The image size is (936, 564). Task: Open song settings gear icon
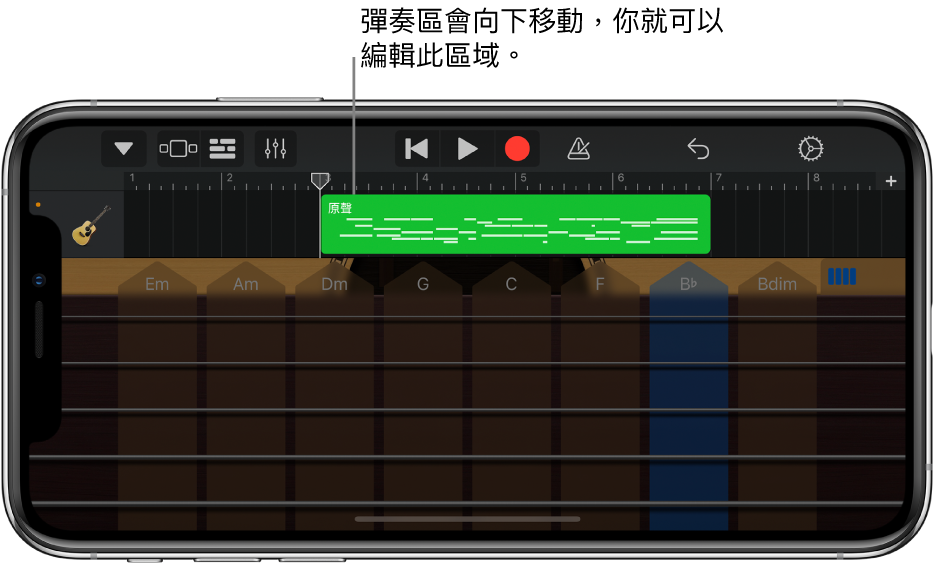pos(811,149)
